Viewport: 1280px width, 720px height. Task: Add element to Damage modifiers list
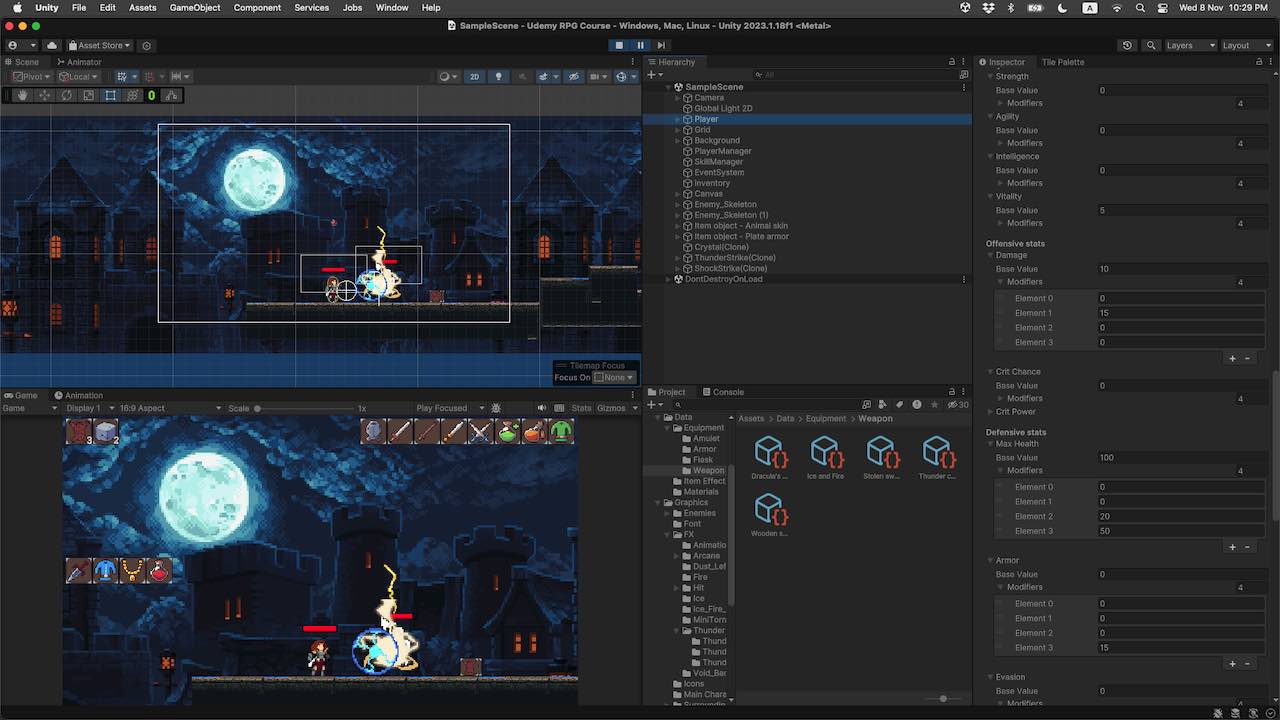coord(1232,359)
